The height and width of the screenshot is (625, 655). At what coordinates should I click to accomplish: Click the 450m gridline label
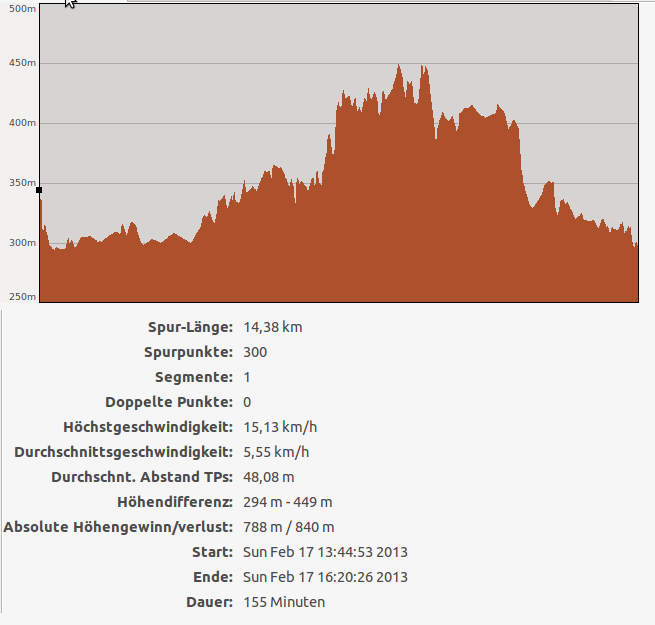pyautogui.click(x=21, y=63)
